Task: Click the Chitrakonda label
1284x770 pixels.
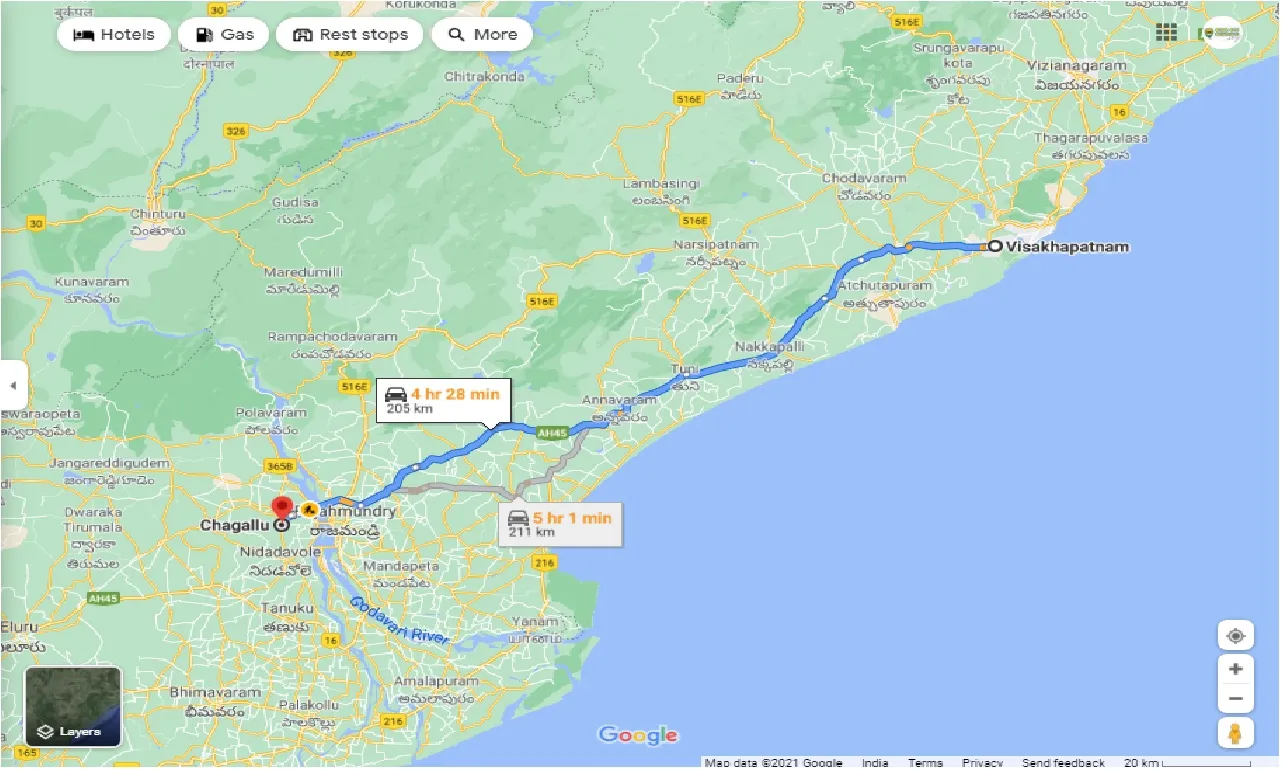Action: click(484, 76)
